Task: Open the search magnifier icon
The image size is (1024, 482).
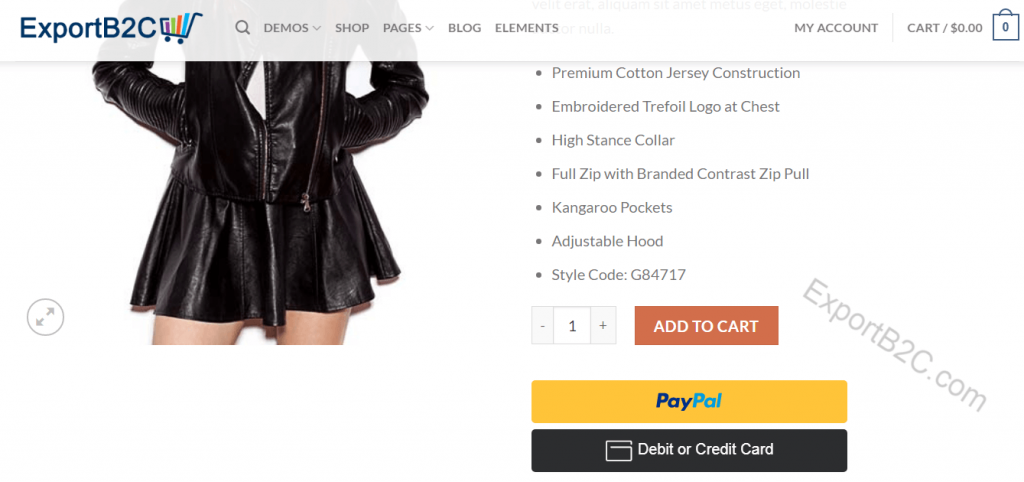Action: 242,27
